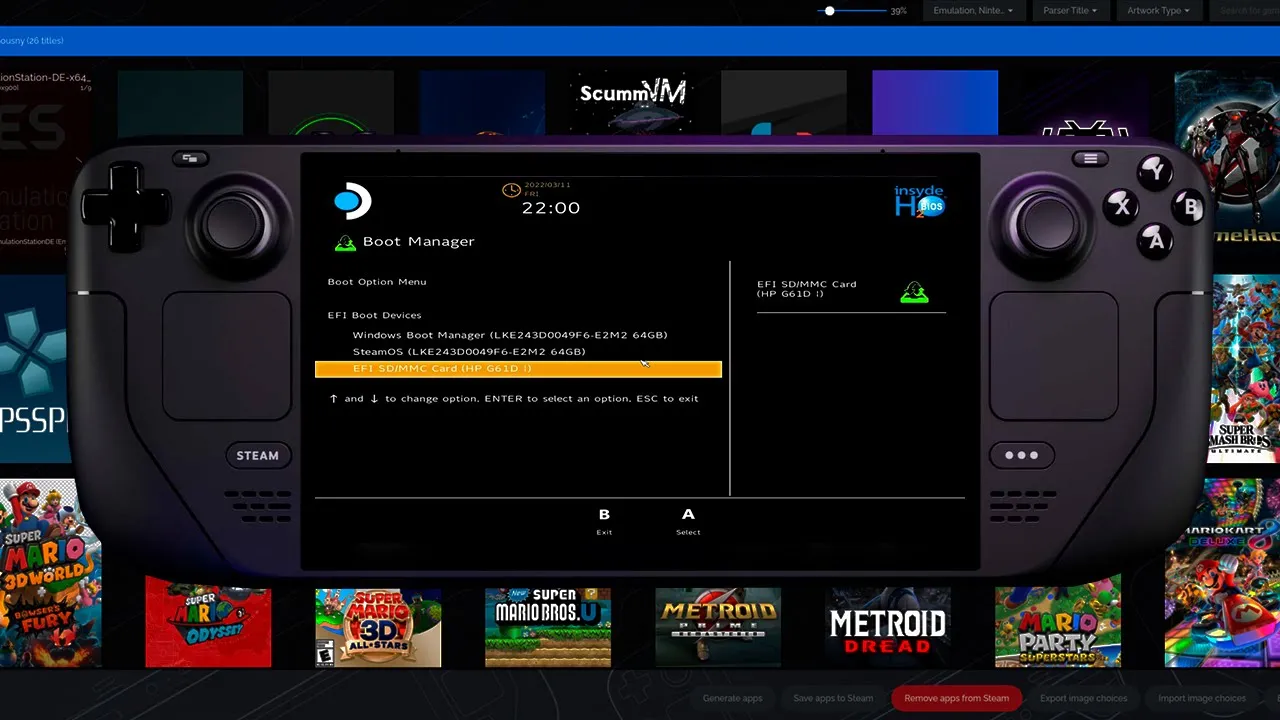Click Save apps to Steam
The image size is (1280, 720).
[x=833, y=698]
